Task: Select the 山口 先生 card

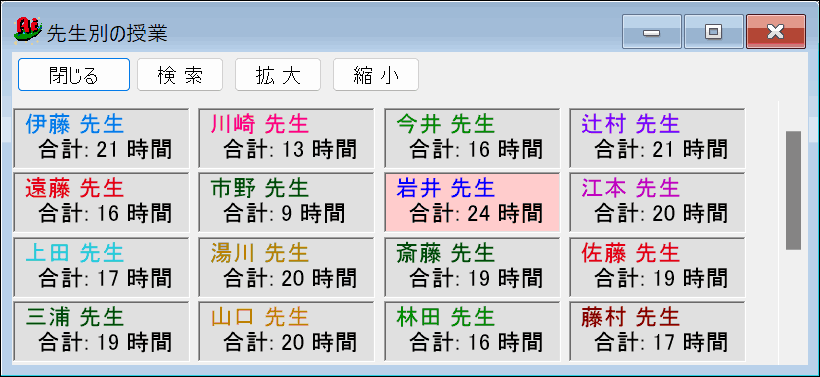Action: (286, 331)
